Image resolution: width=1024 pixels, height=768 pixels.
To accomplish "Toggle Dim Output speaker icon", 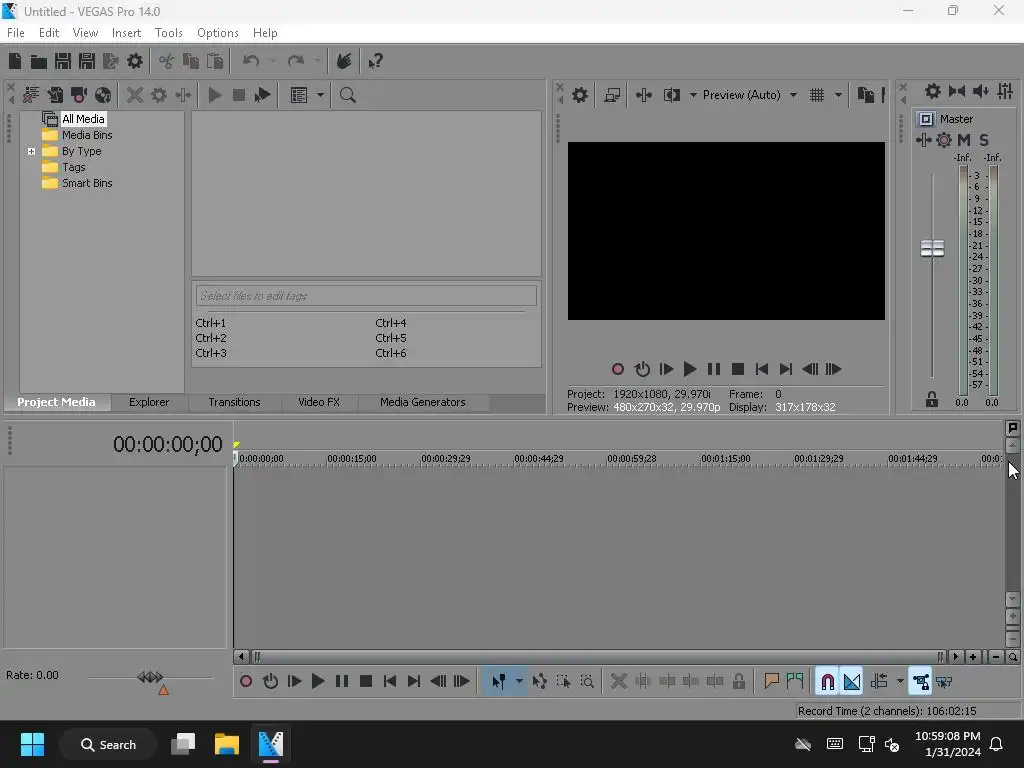I will [981, 91].
